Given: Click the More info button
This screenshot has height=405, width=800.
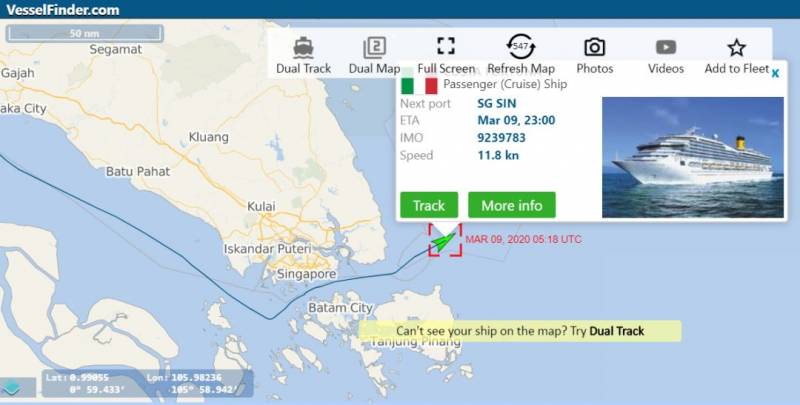Looking at the screenshot, I should point(512,205).
